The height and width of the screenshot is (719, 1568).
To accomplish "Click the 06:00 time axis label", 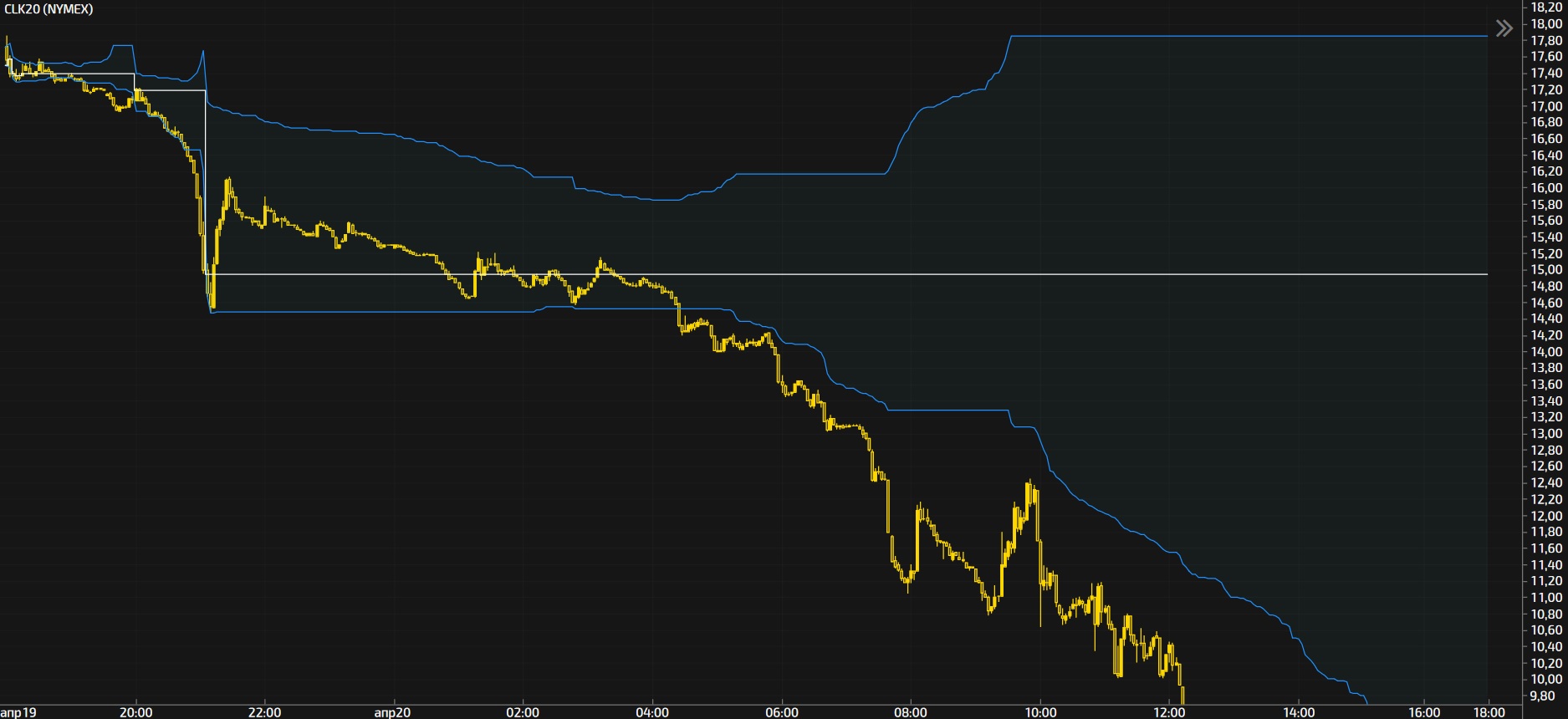I will [782, 712].
